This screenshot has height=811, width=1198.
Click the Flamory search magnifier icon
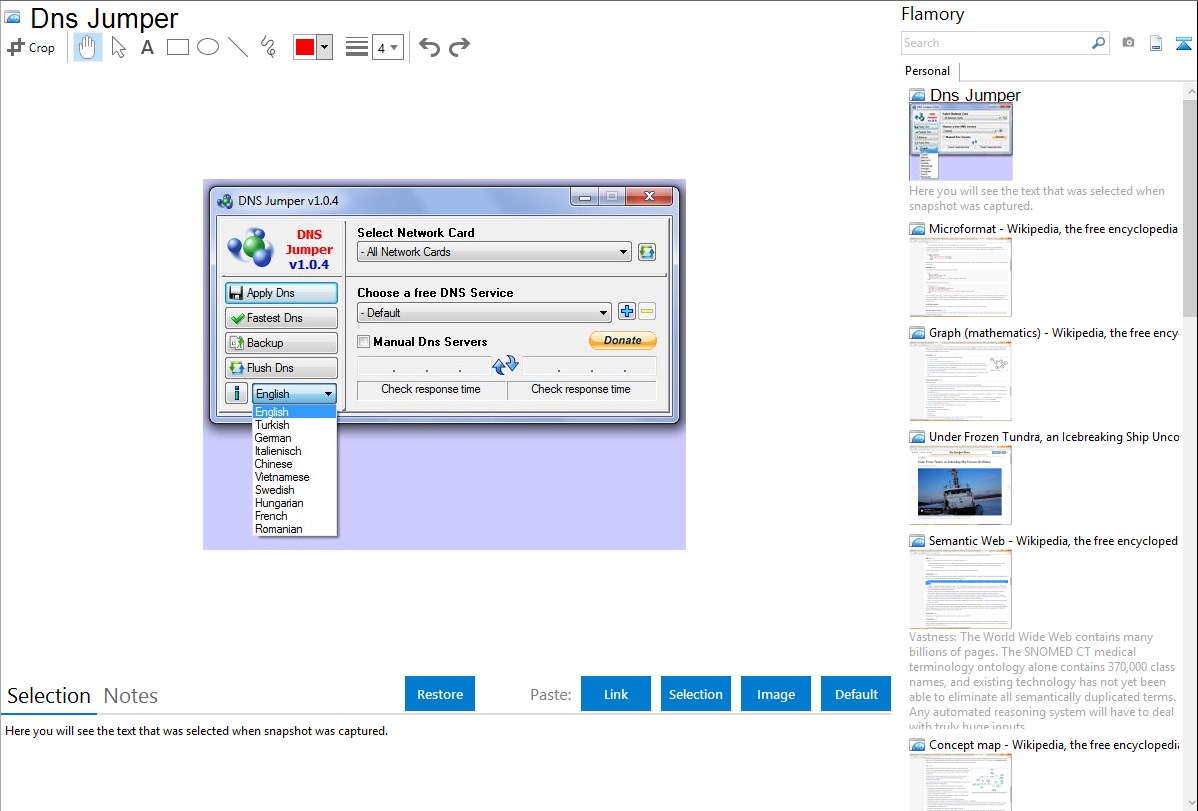point(1099,43)
